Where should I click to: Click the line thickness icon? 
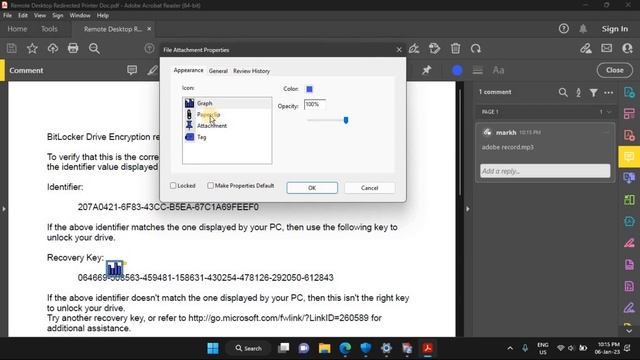(478, 70)
